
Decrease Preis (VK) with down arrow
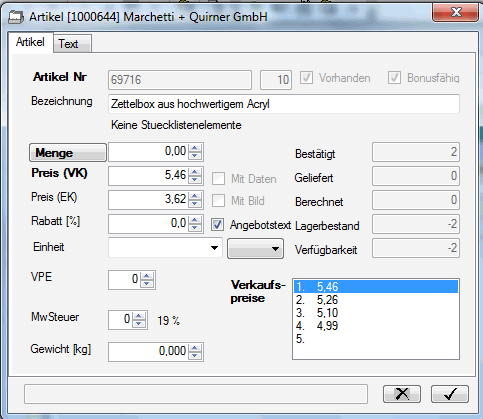point(195,180)
